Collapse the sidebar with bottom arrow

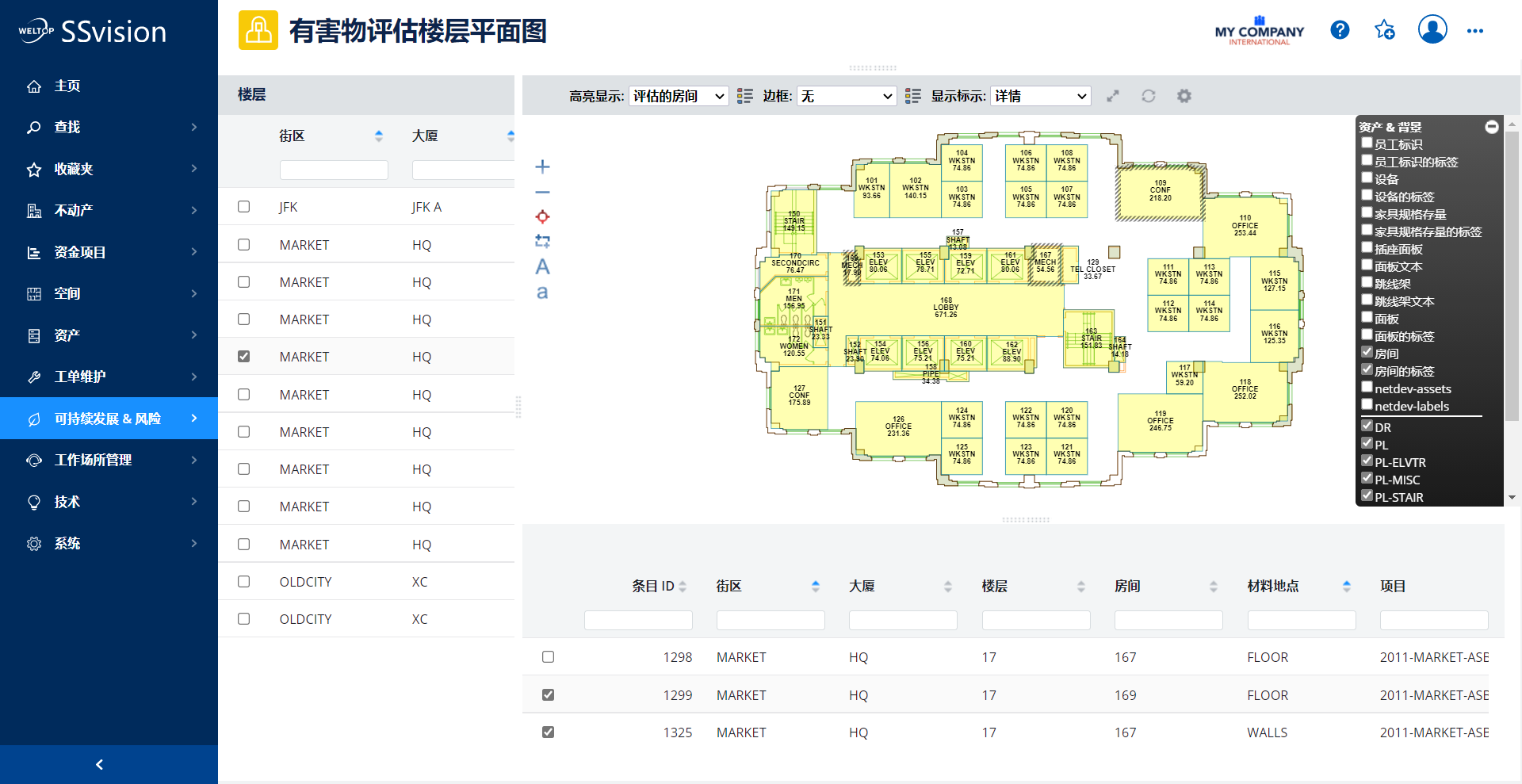pos(99,764)
